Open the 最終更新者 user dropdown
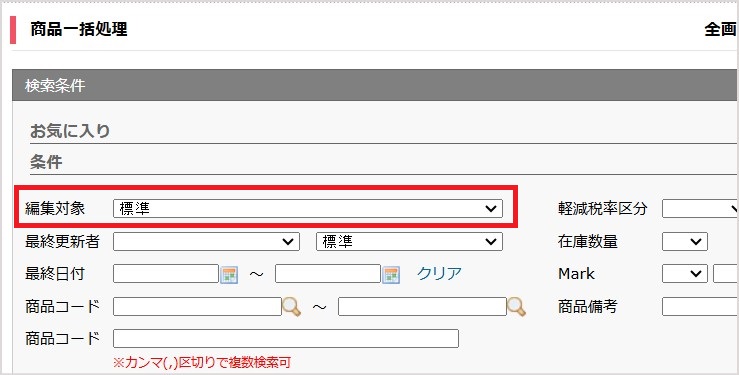 click(x=206, y=242)
